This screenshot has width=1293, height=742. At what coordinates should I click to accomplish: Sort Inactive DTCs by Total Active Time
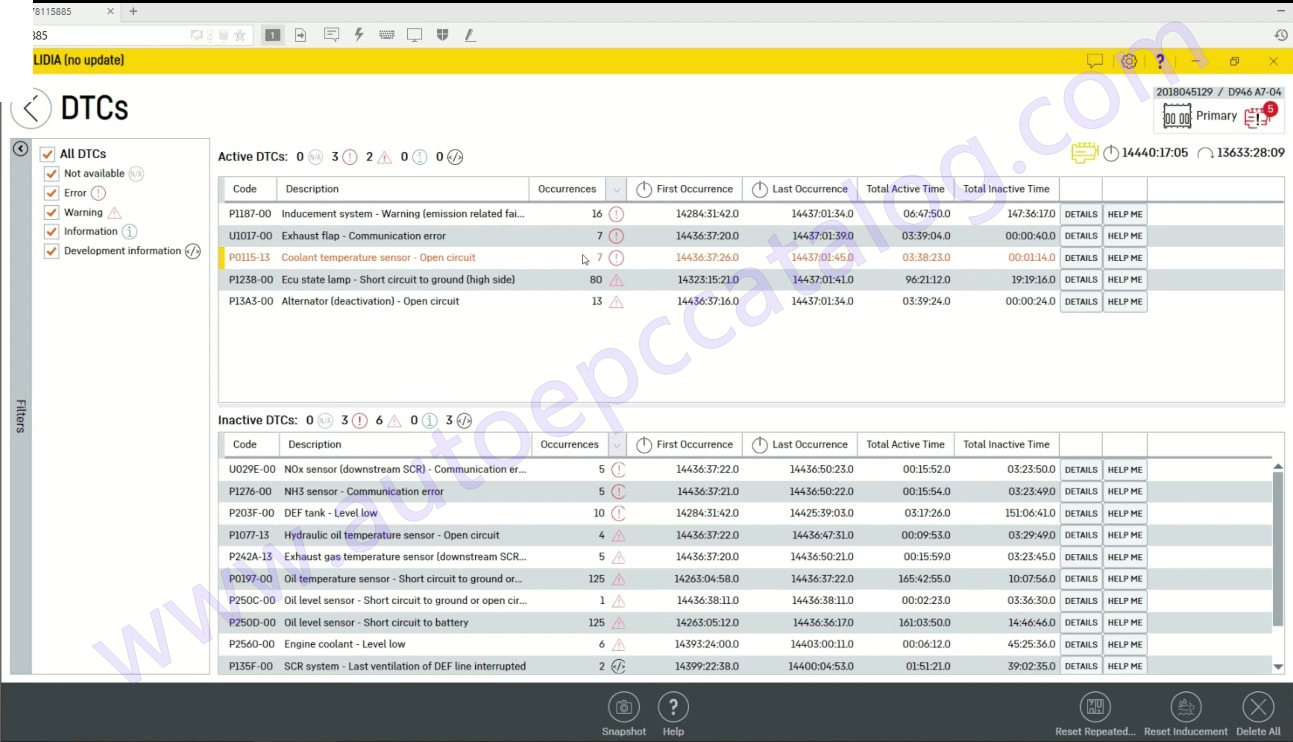coord(905,445)
